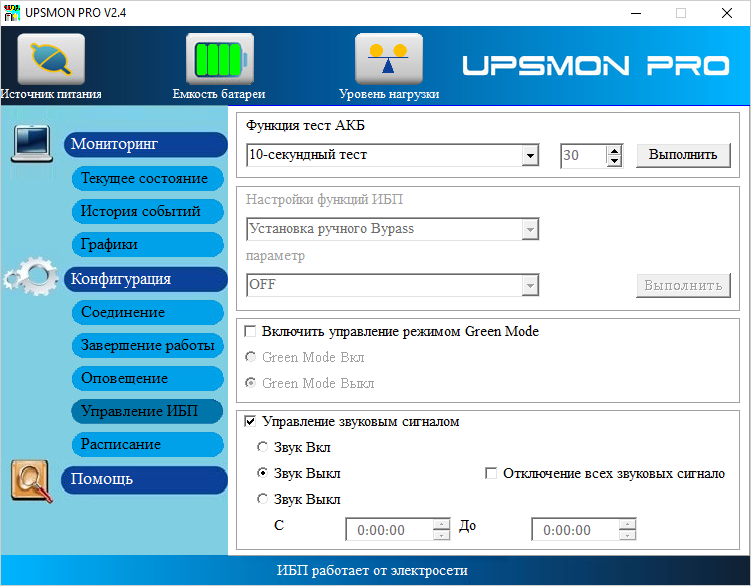Enable Green Mode control checkbox
Image resolution: width=751 pixels, height=586 pixels.
point(250,332)
